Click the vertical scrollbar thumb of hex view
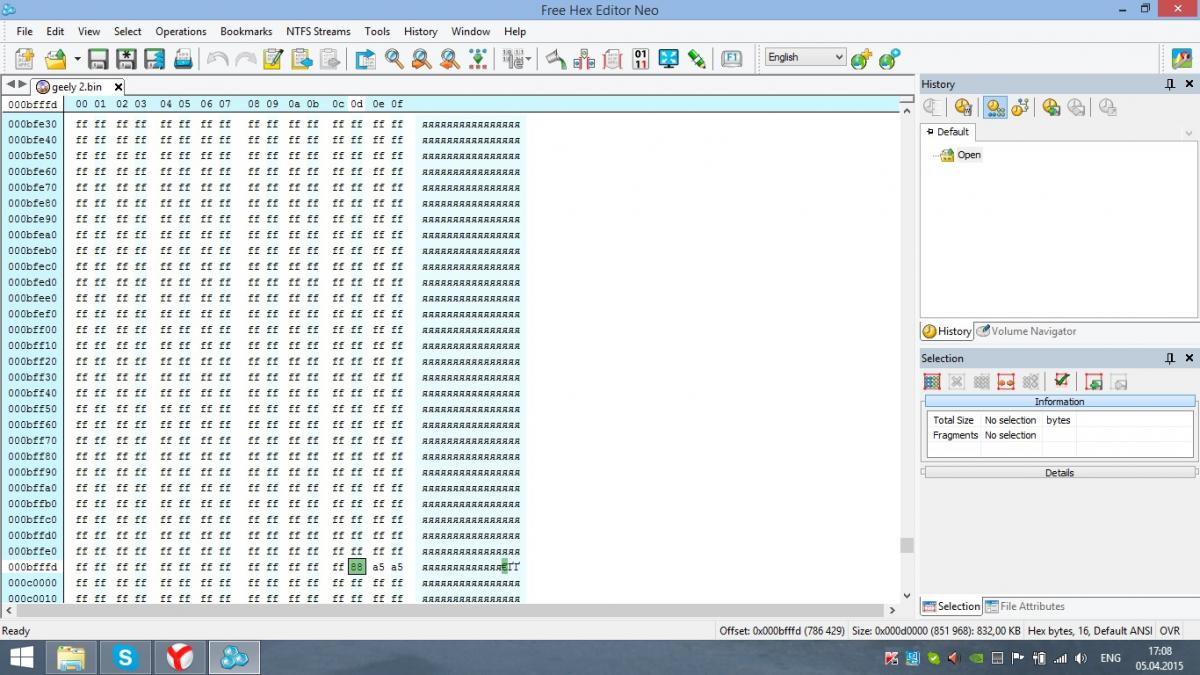 (x=907, y=545)
